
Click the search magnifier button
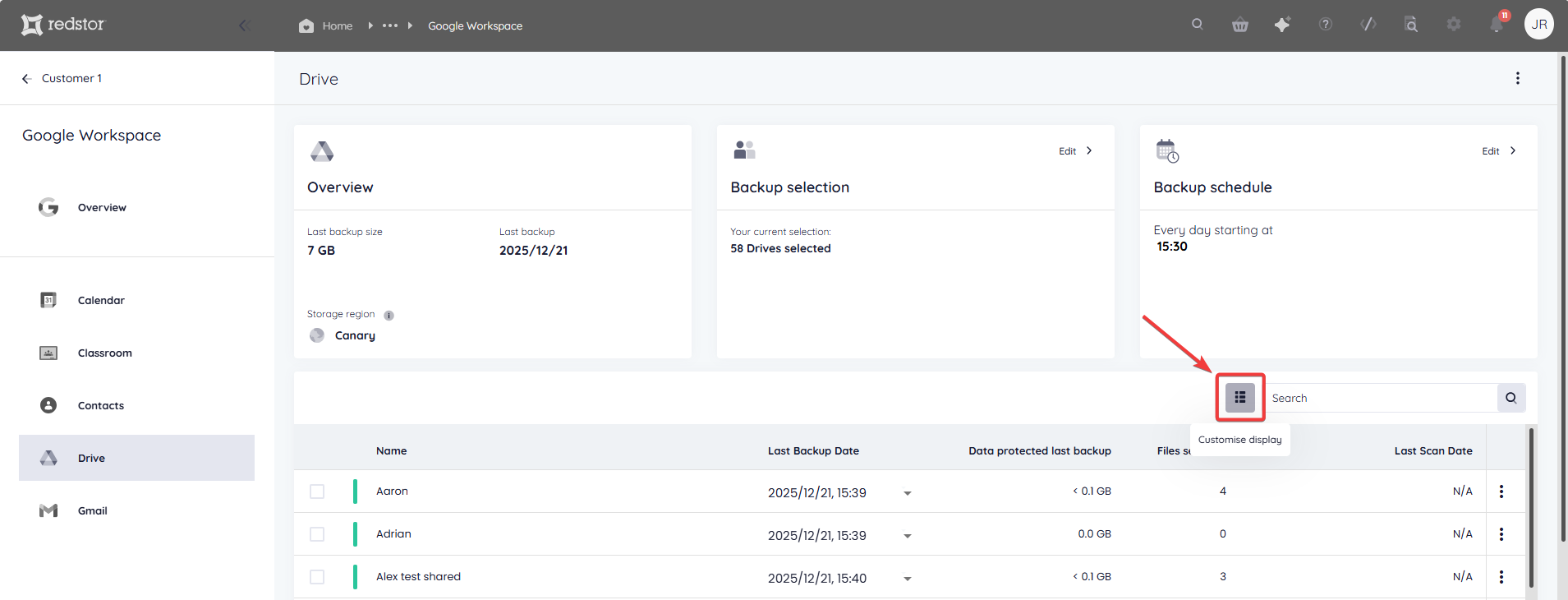1511,398
